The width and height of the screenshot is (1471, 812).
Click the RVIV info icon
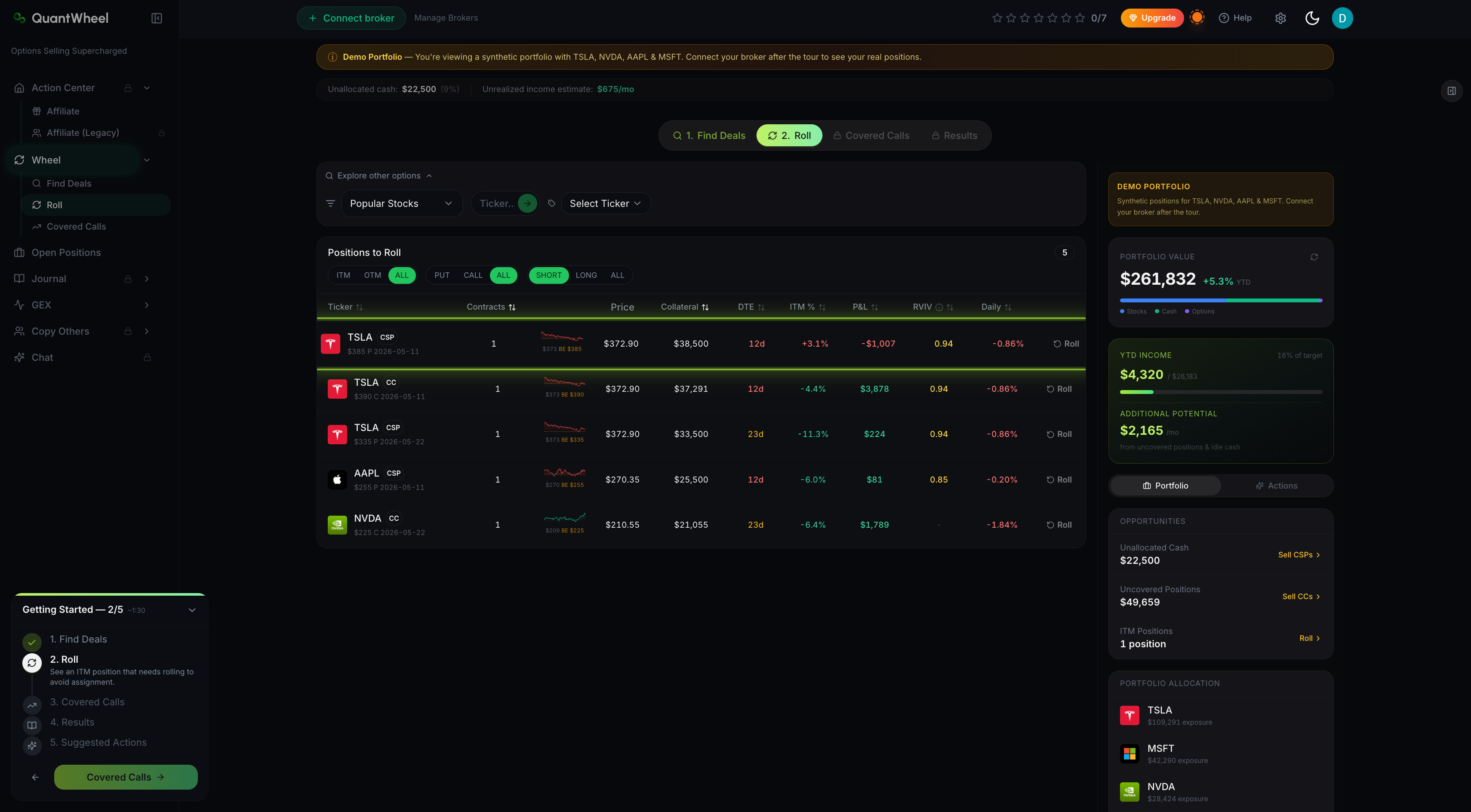click(x=939, y=307)
